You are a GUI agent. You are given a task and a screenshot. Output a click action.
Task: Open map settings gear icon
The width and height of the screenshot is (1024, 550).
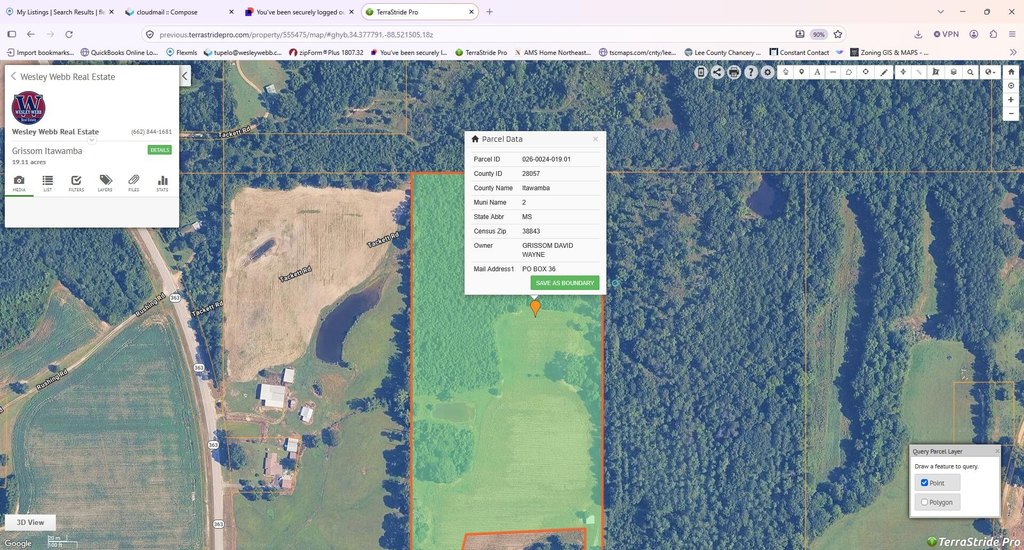pyautogui.click(x=767, y=72)
